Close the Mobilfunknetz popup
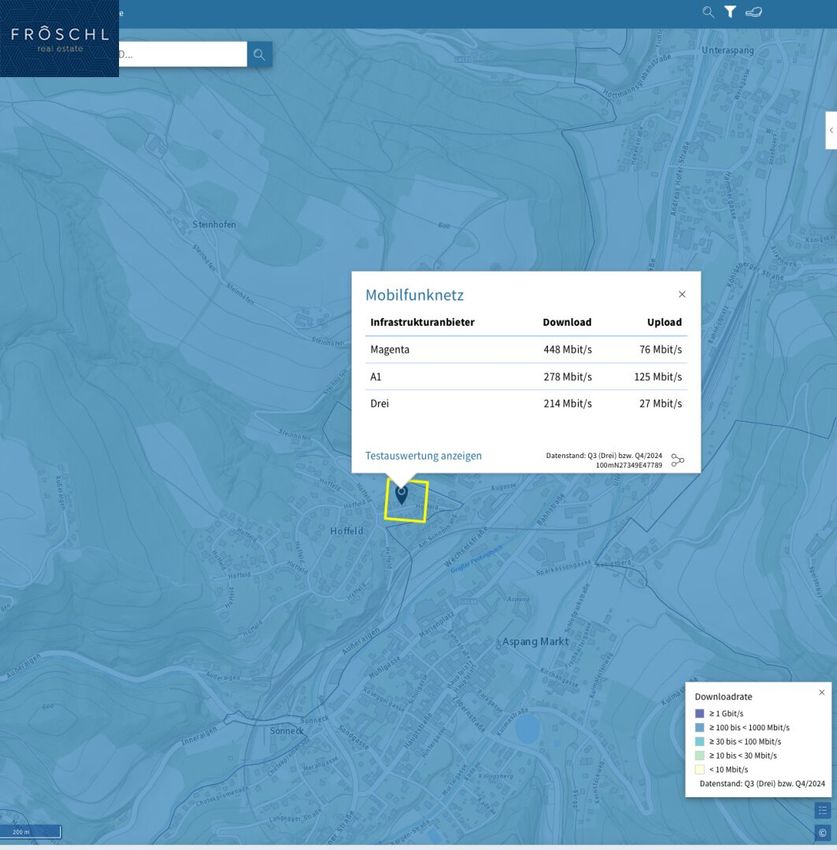 [x=682, y=294]
